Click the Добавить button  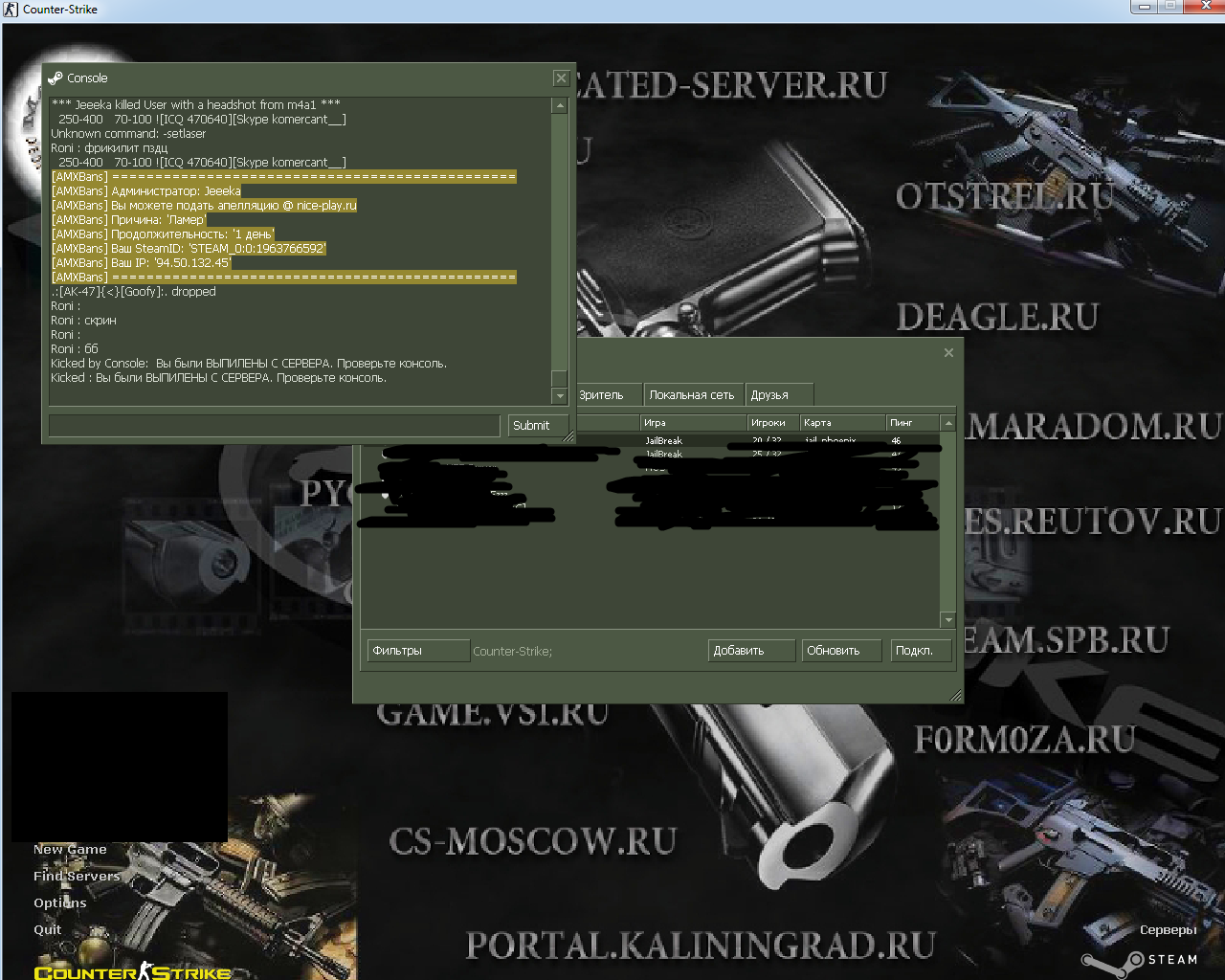click(751, 651)
